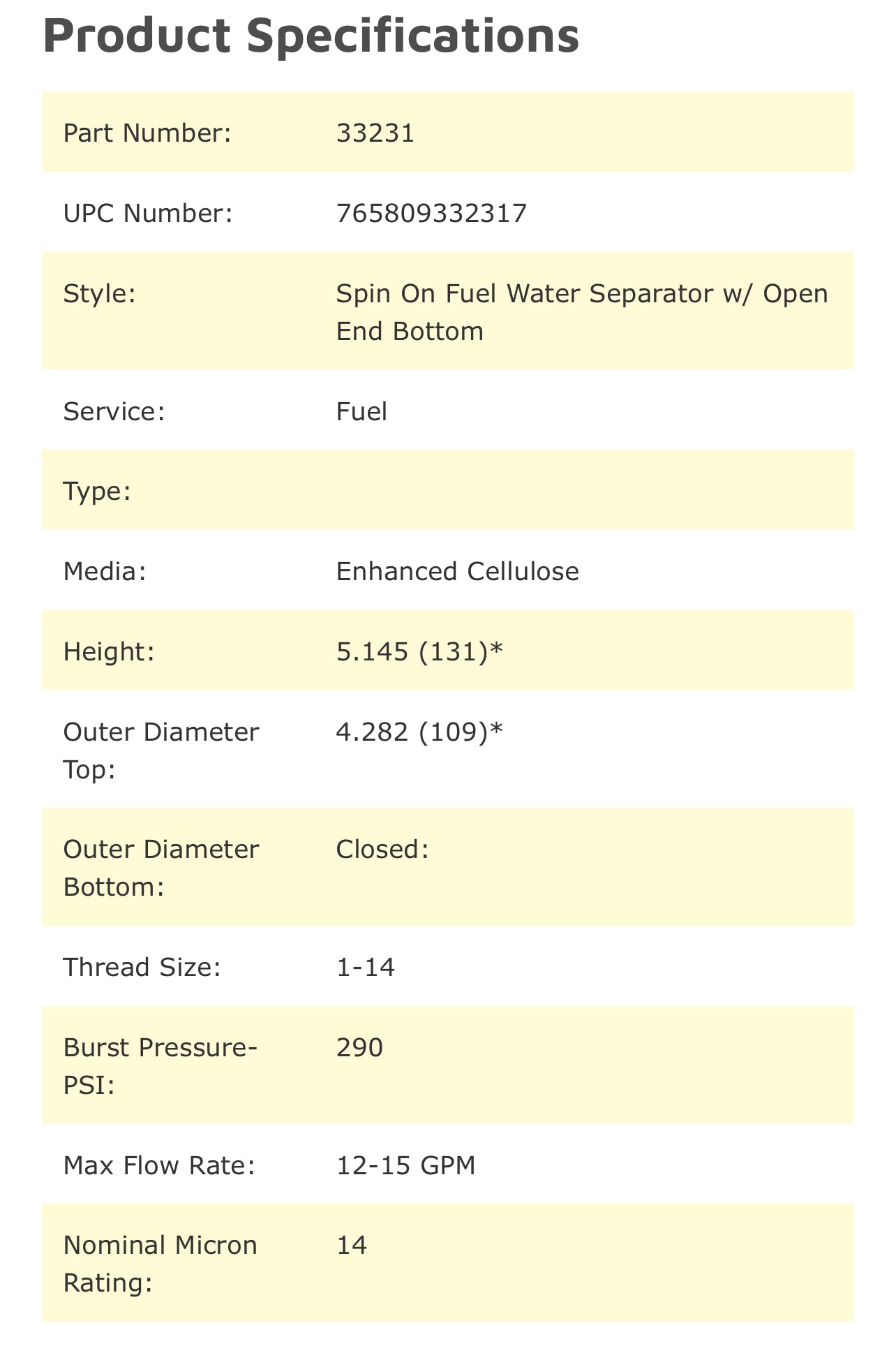Image resolution: width=896 pixels, height=1353 pixels.
Task: Click the UPC number 765809332317
Action: pyautogui.click(x=431, y=213)
